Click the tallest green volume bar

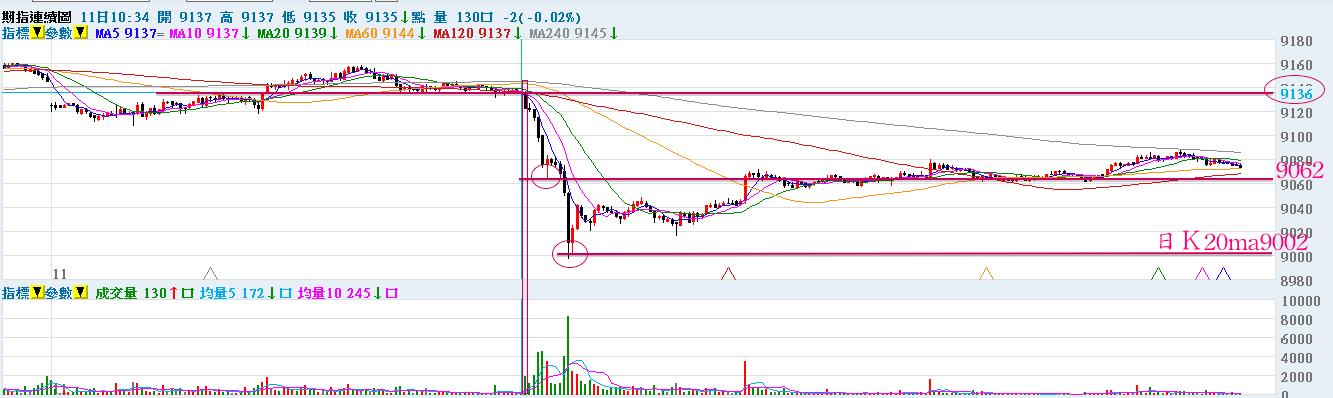pos(568,354)
